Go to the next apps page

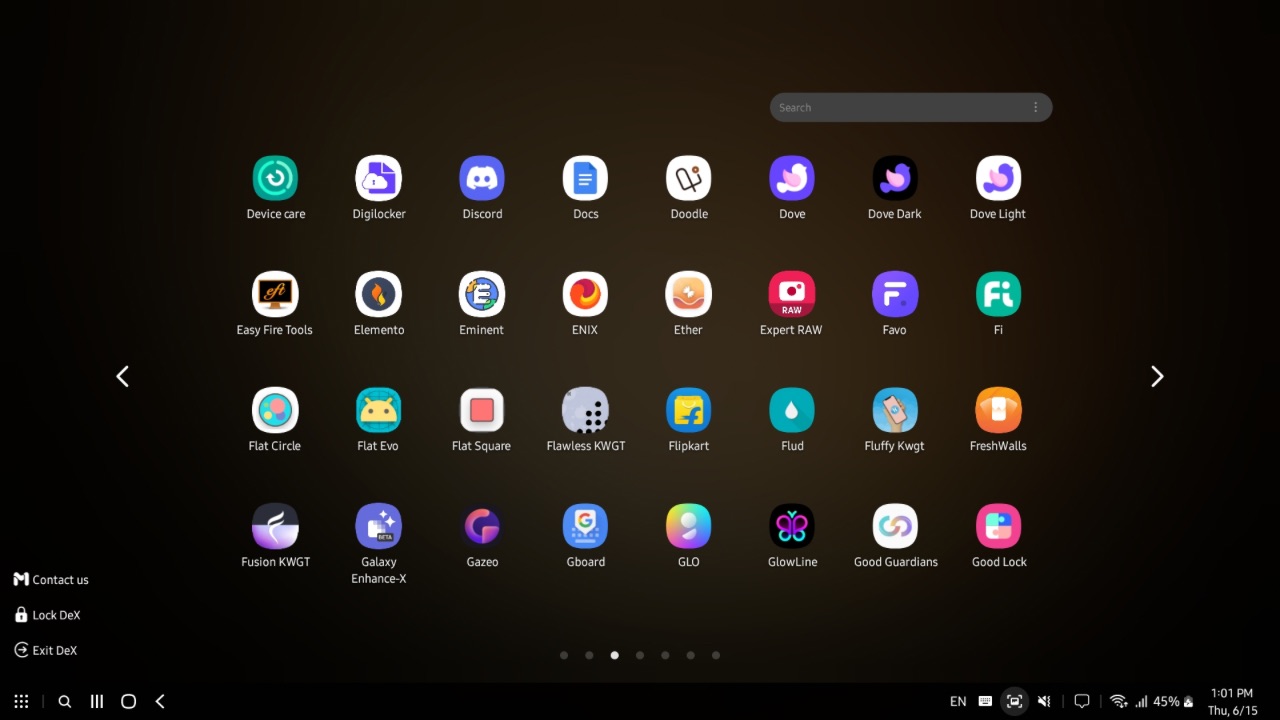tap(1157, 376)
